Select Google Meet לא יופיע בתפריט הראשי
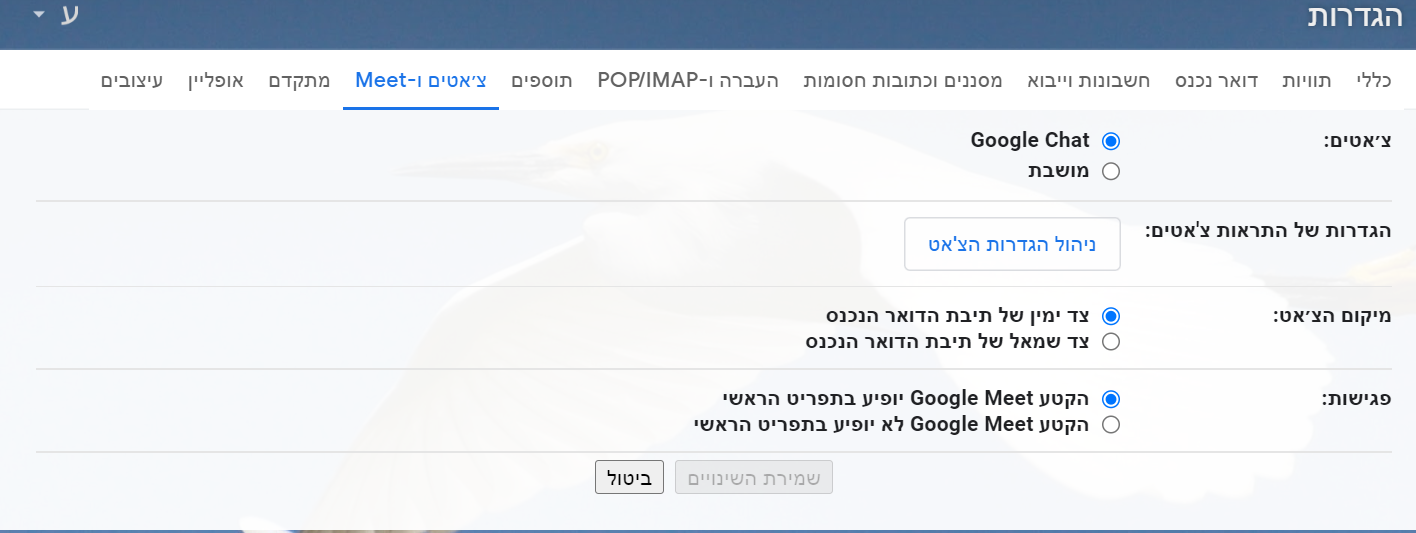Image resolution: width=1416 pixels, height=533 pixels. (x=1110, y=425)
